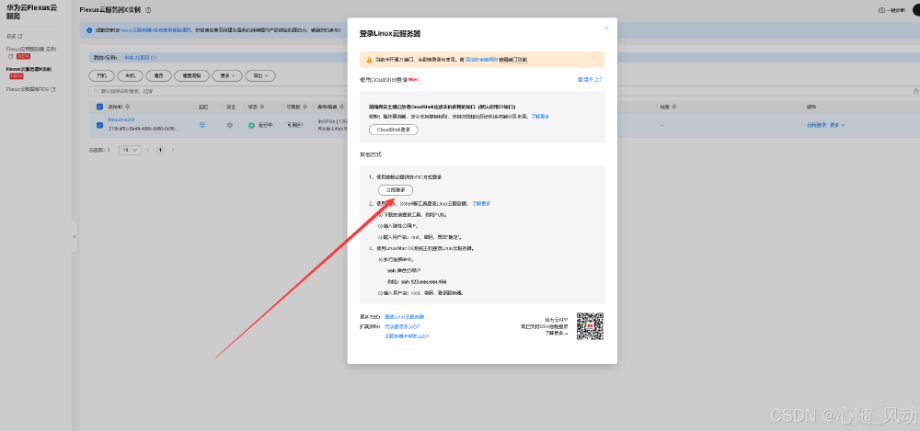The image size is (920, 431).
Task: Open the learn more link in the CloudShell section
Action: (540, 117)
